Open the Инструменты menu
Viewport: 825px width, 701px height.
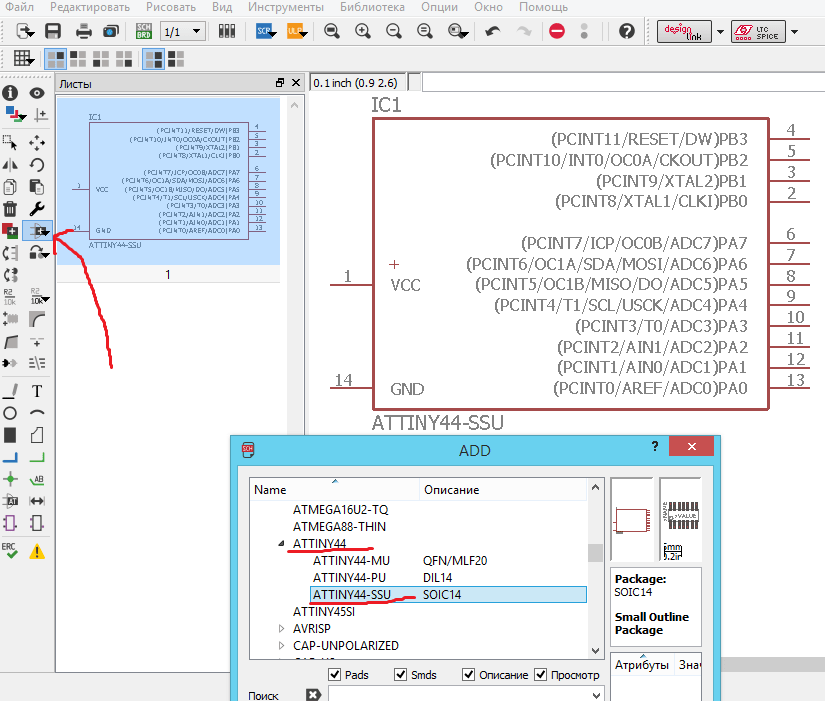(286, 7)
